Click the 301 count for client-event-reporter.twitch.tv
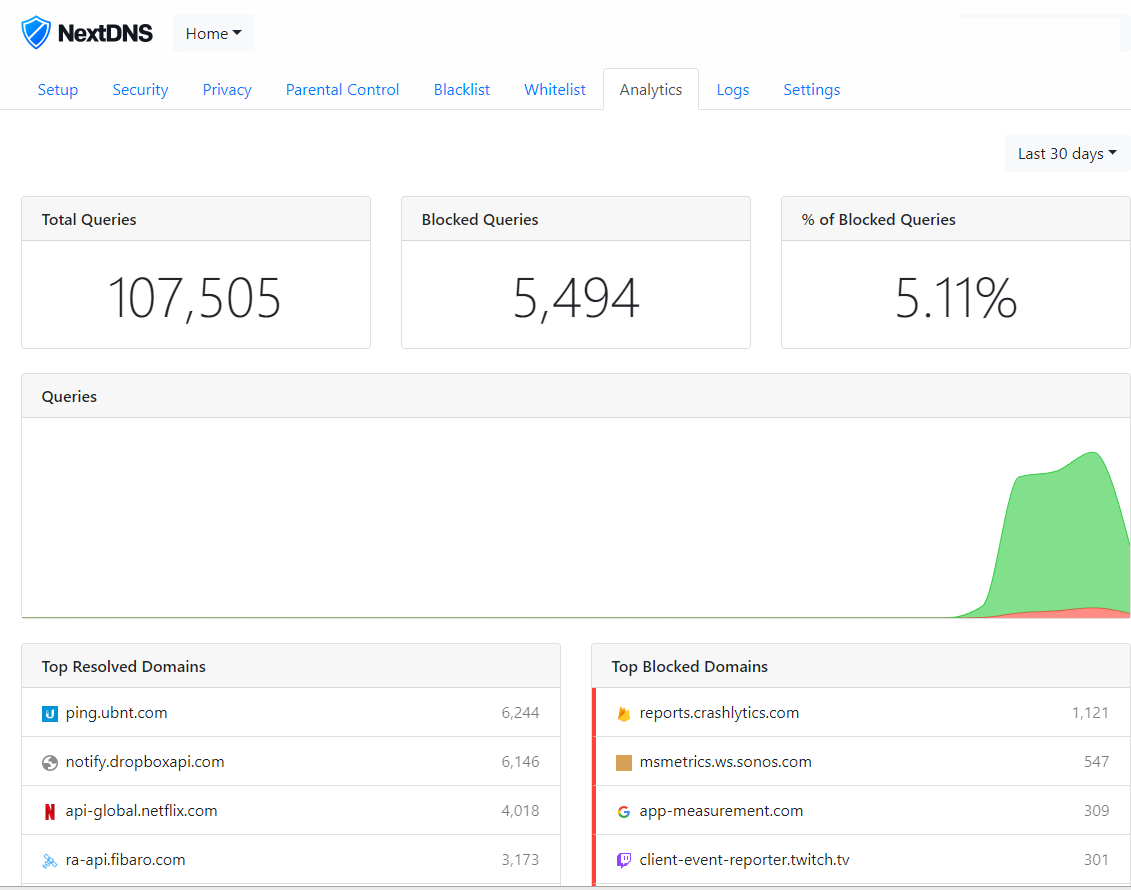Image resolution: width=1131 pixels, height=890 pixels. 1096,860
